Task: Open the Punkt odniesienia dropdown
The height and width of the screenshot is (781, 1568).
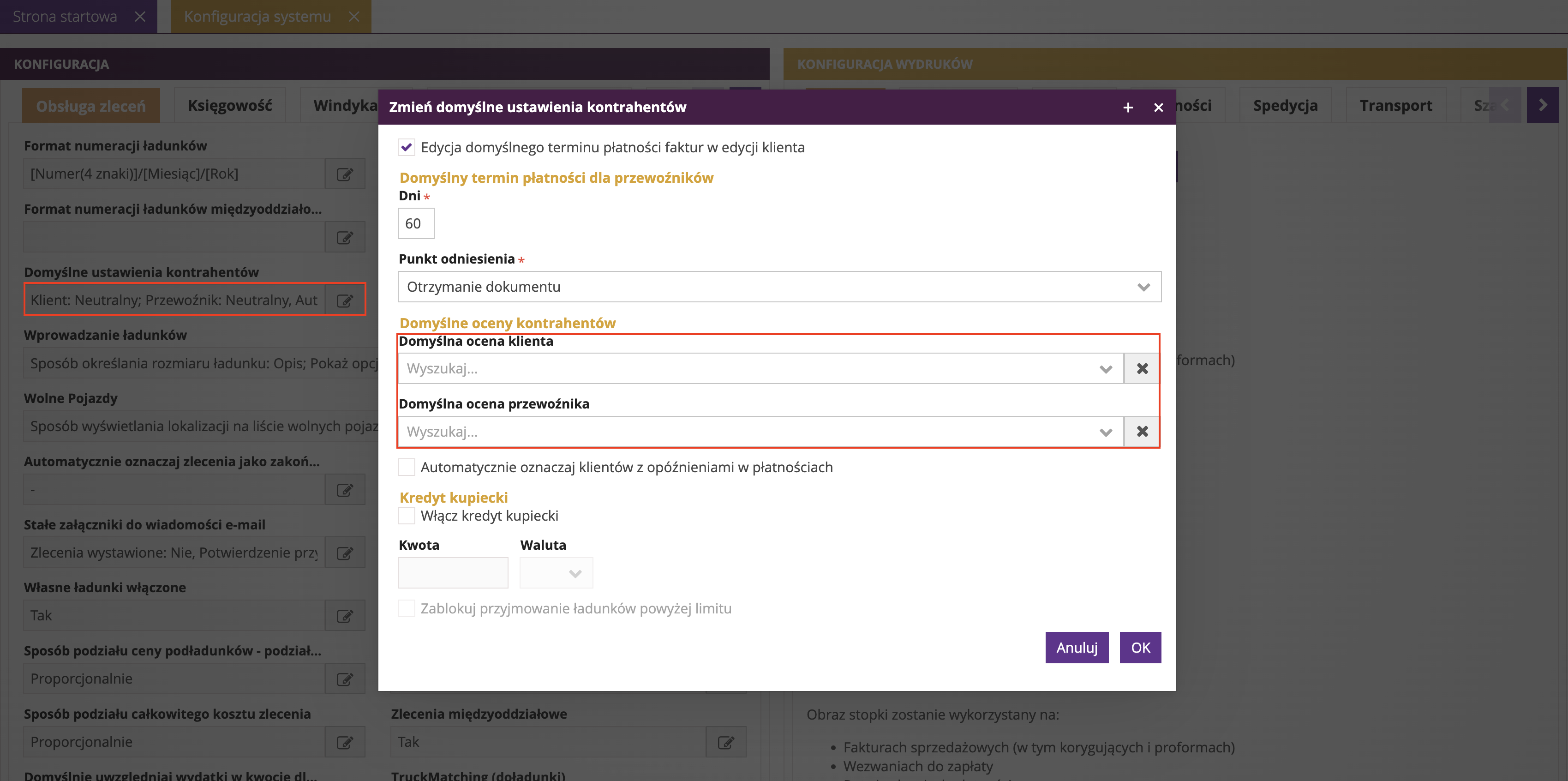Action: click(x=779, y=287)
